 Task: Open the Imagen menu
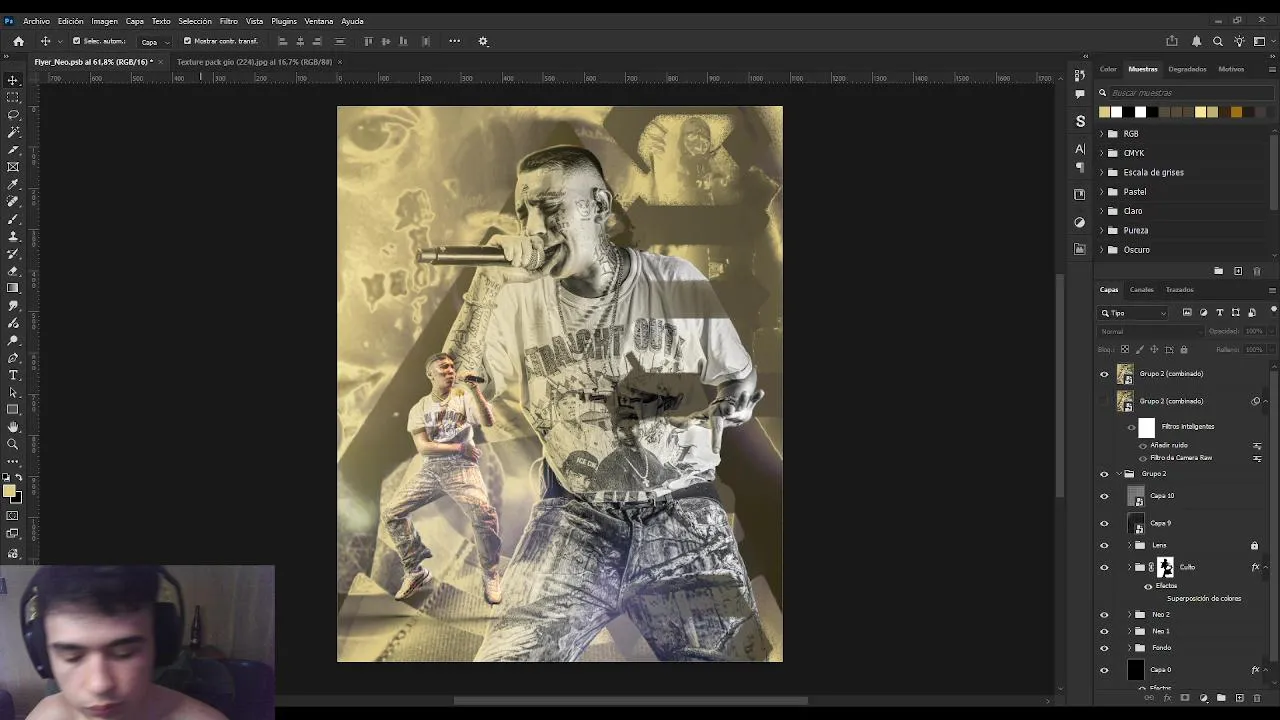coord(104,21)
